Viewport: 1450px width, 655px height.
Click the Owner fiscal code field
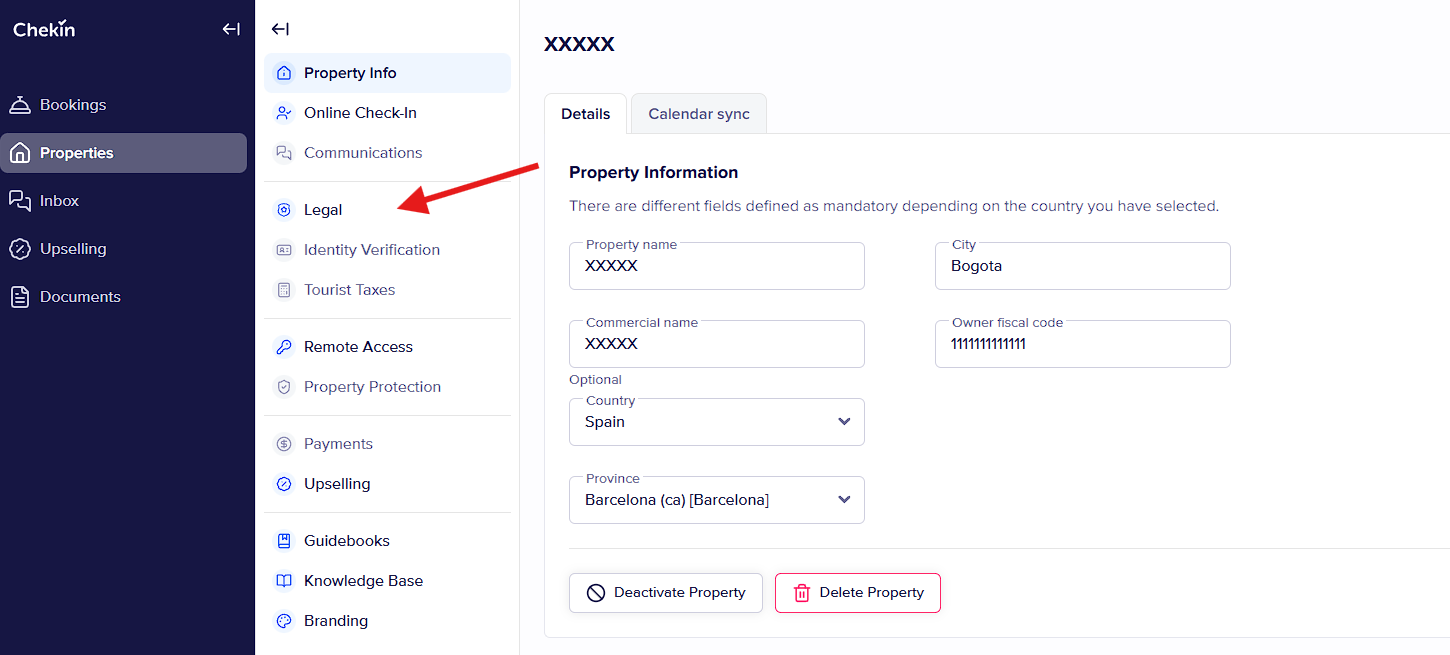tap(1082, 345)
